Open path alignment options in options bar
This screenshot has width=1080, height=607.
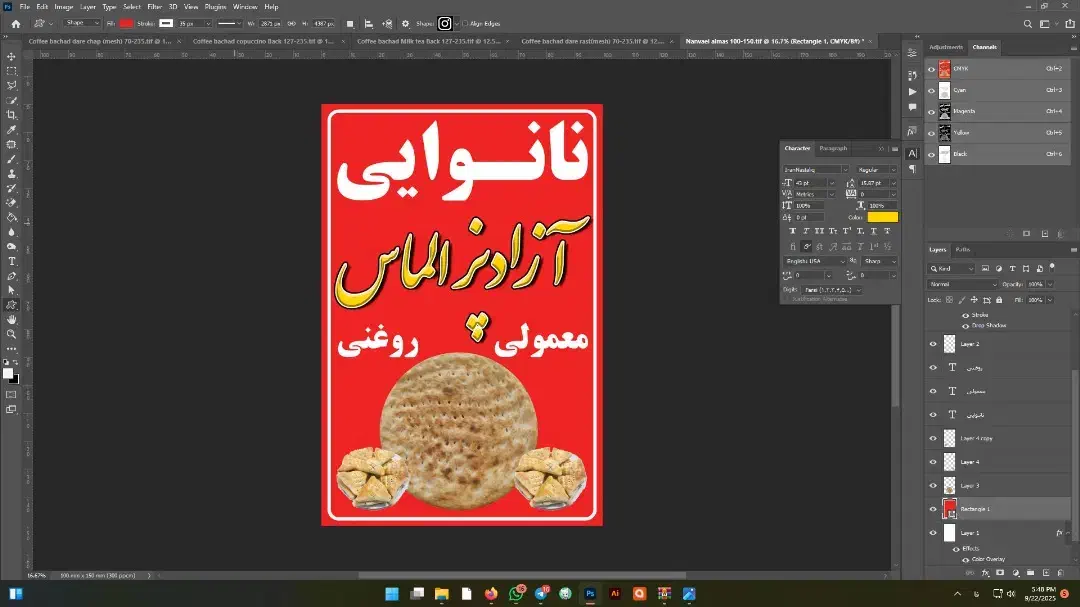[368, 23]
